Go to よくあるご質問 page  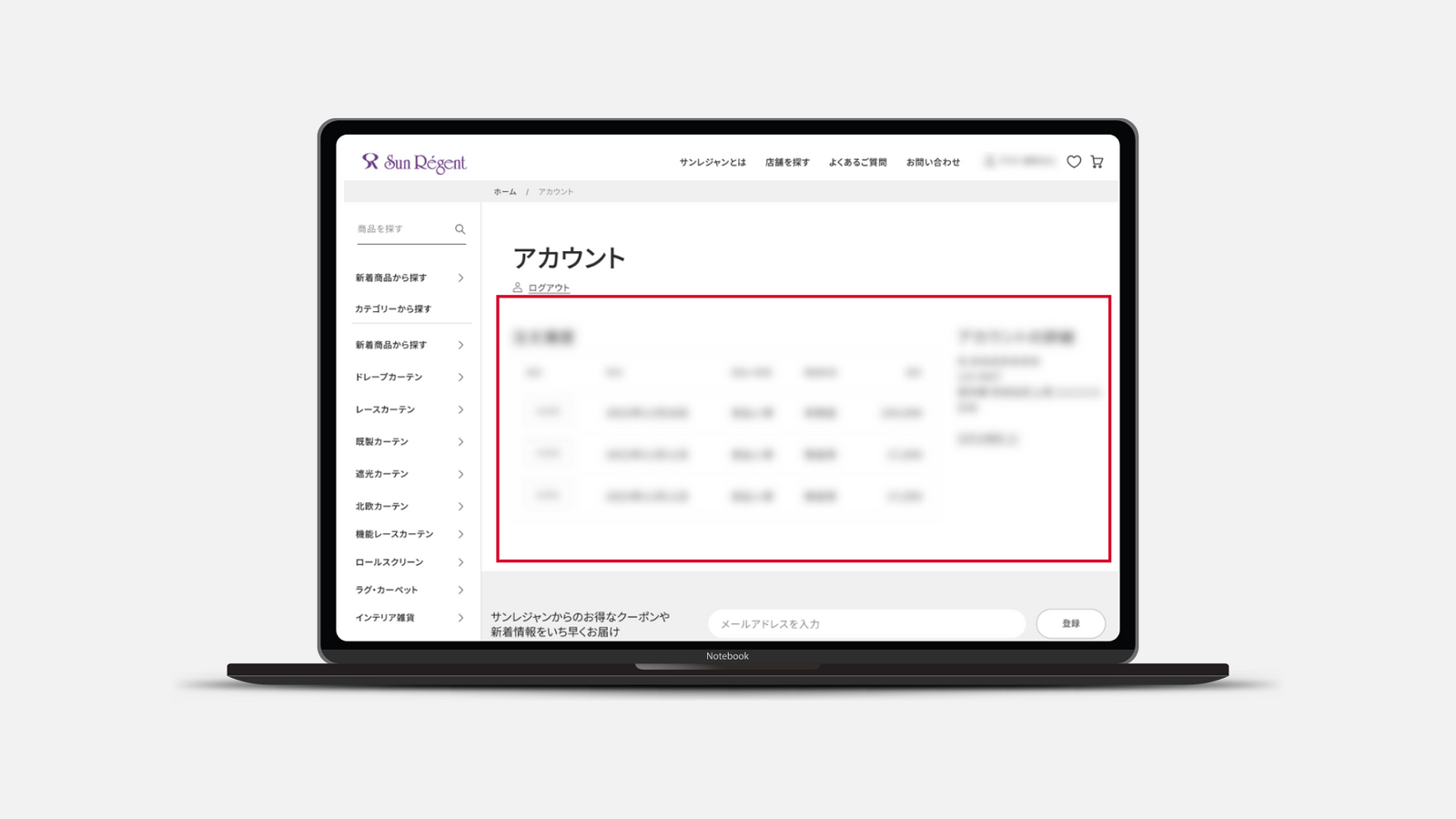pyautogui.click(x=857, y=162)
